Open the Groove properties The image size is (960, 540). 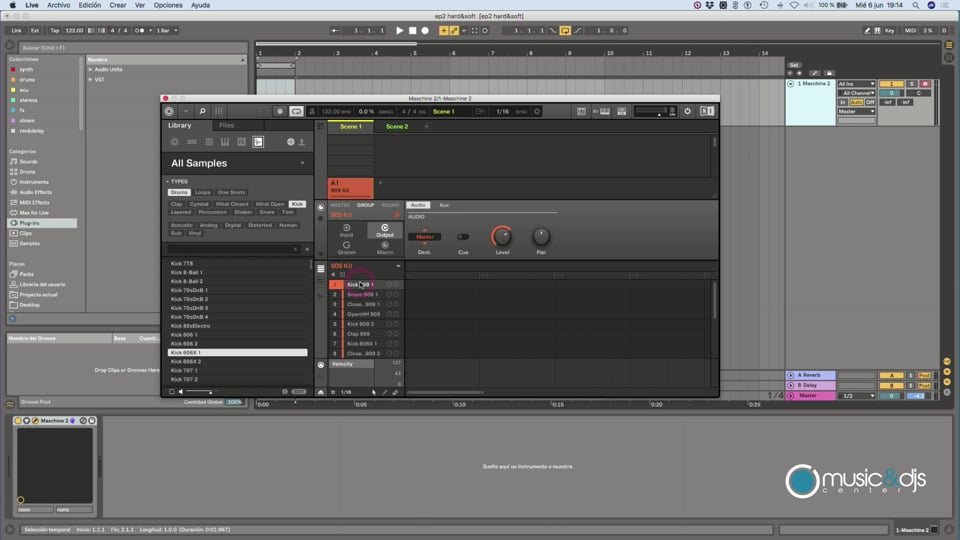(x=347, y=248)
